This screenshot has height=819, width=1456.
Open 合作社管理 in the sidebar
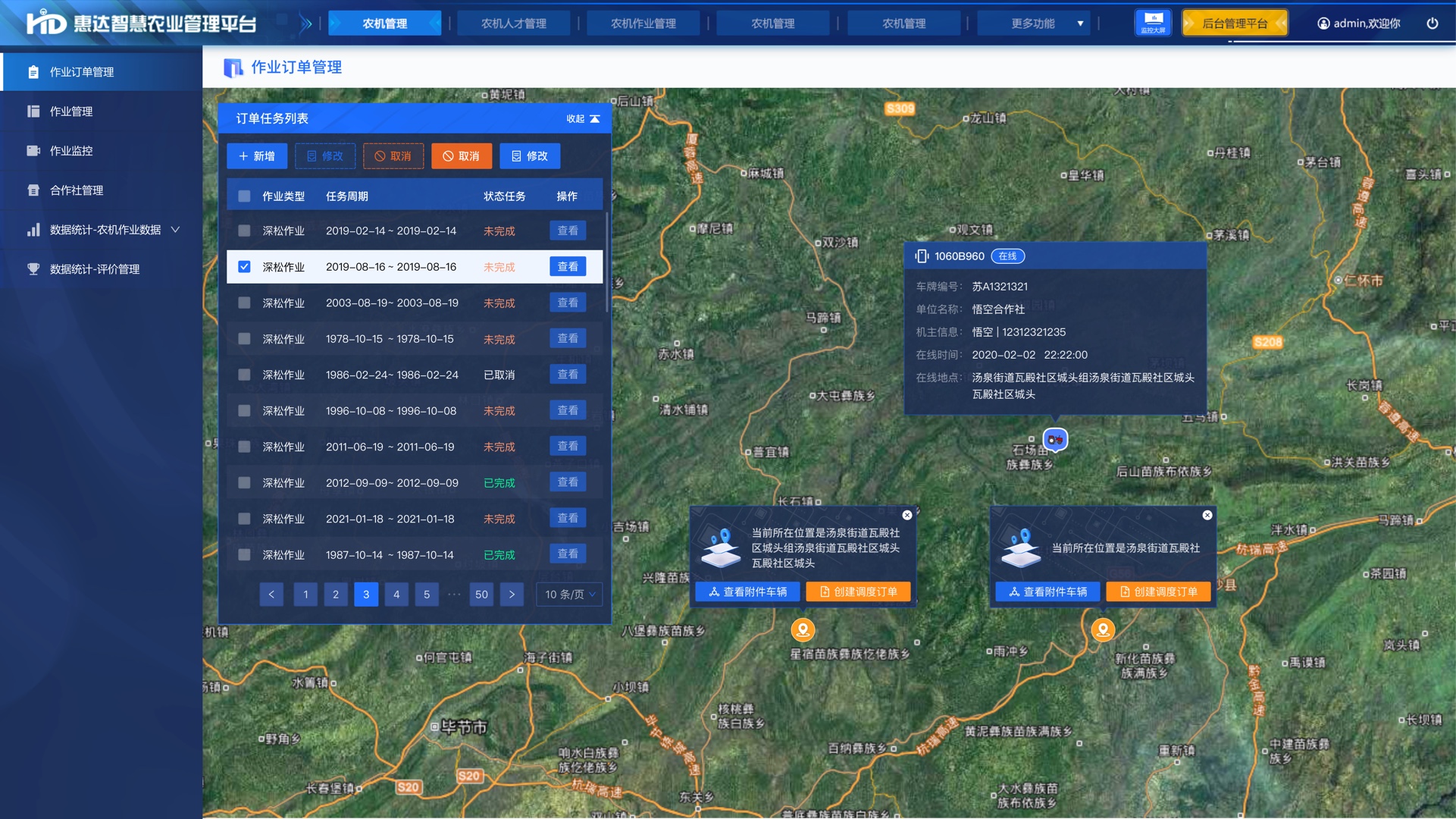pyautogui.click(x=102, y=190)
